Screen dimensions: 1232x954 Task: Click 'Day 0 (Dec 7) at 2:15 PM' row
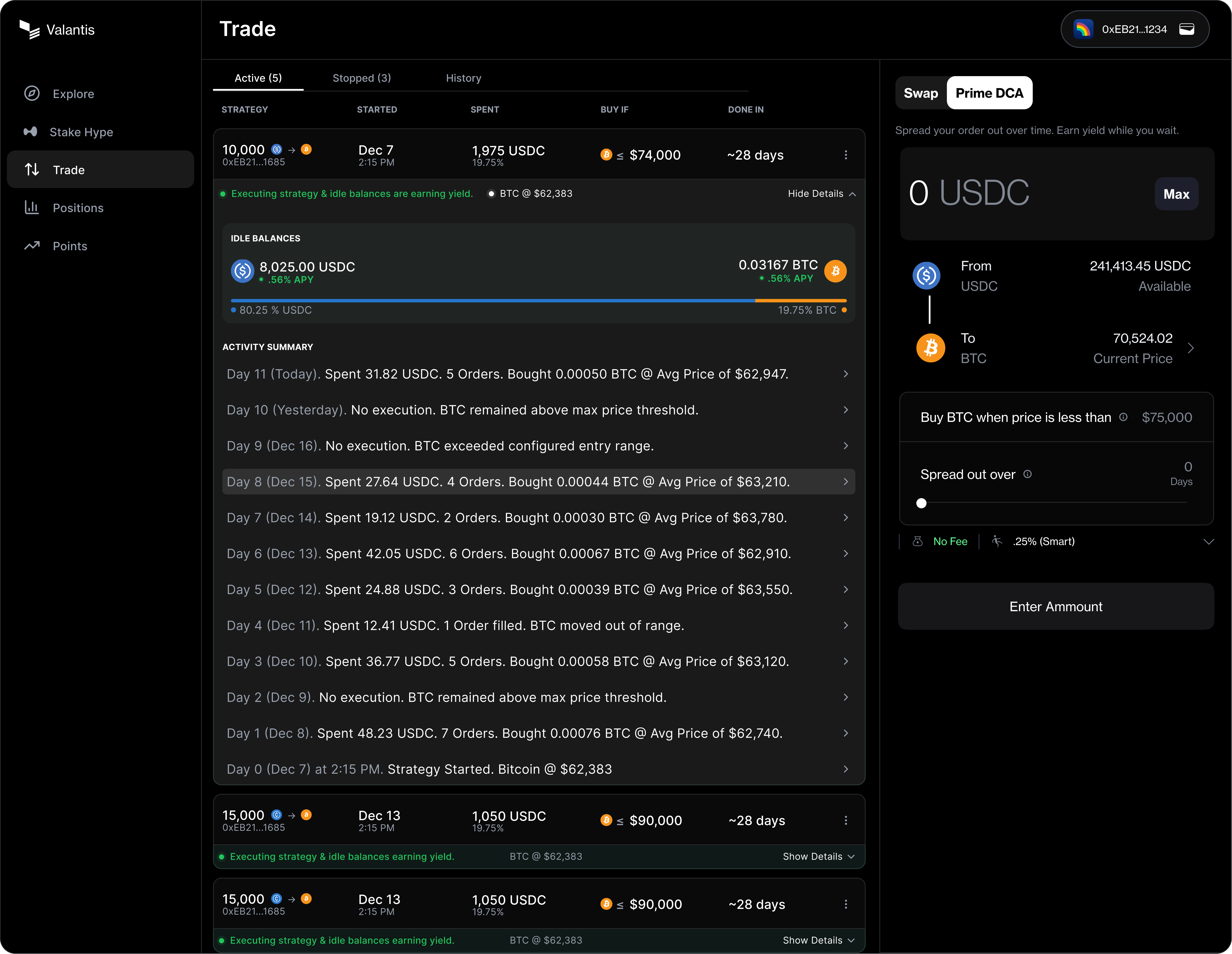539,769
